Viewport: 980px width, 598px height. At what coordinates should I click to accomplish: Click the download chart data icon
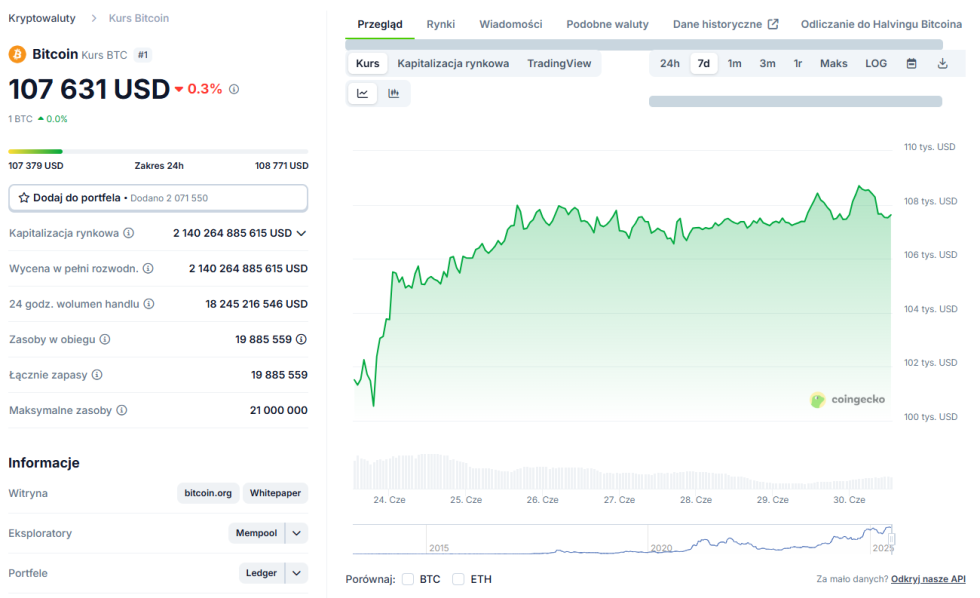[942, 63]
